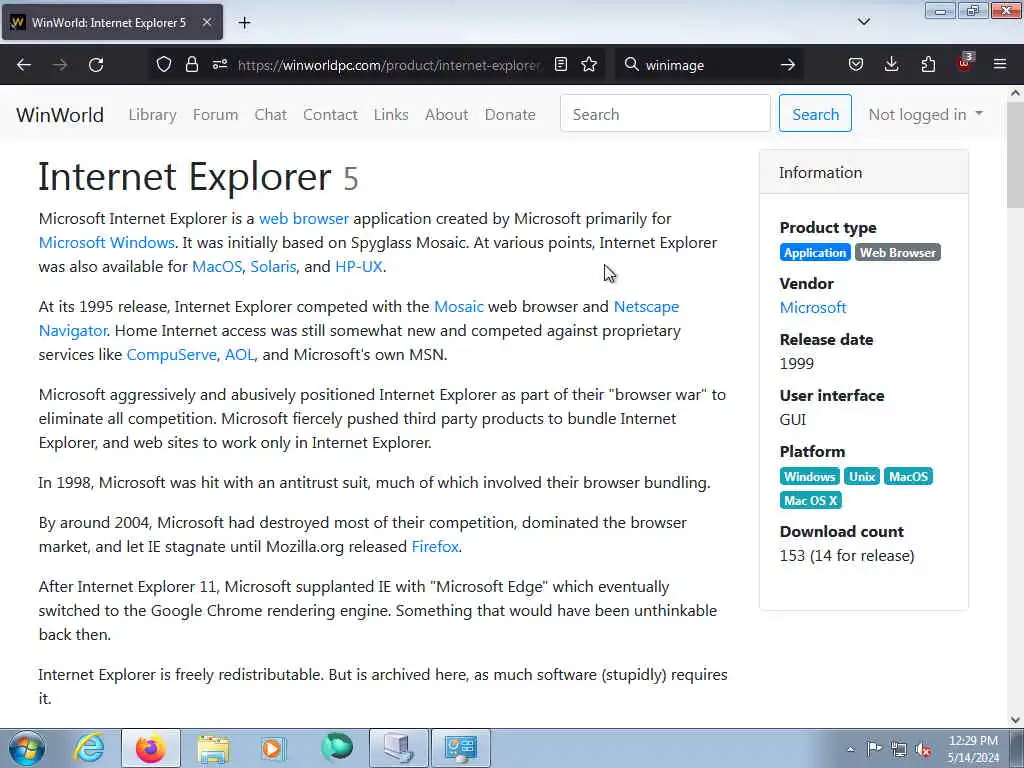Screen dimensions: 1024x768
Task: Follow the Microsoft Windows link
Action: (x=106, y=243)
